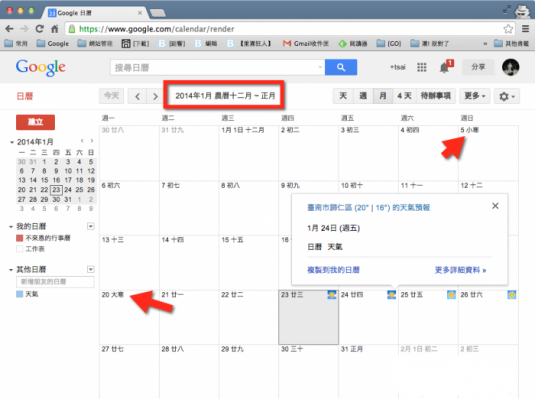Click the 新增朋友的日曆 input field
The height and width of the screenshot is (399, 535).
pyautogui.click(x=55, y=282)
